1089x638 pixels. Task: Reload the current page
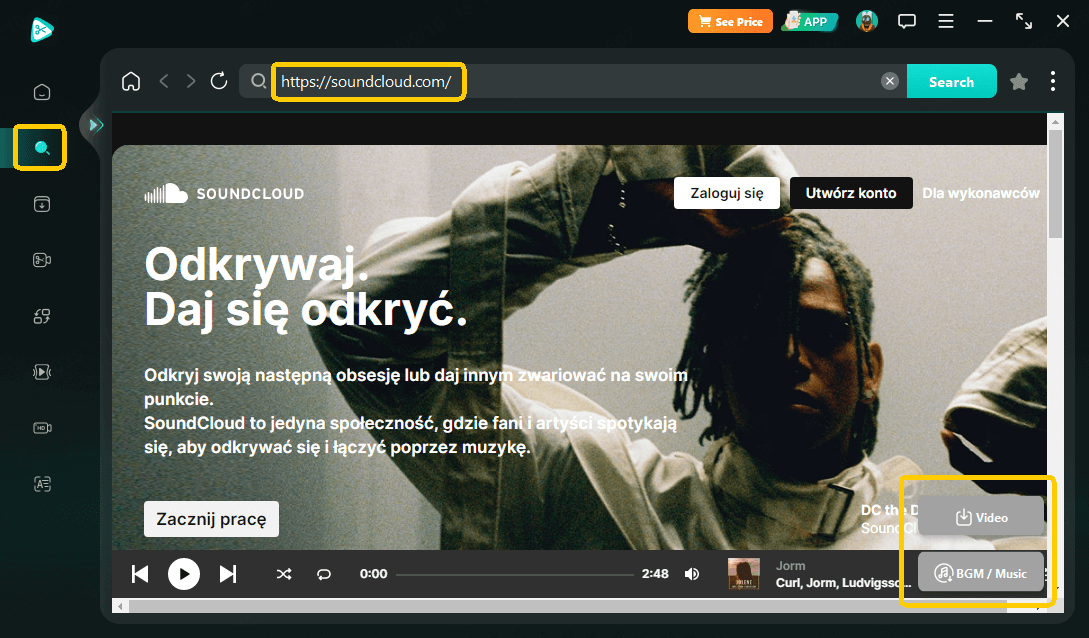(x=219, y=81)
